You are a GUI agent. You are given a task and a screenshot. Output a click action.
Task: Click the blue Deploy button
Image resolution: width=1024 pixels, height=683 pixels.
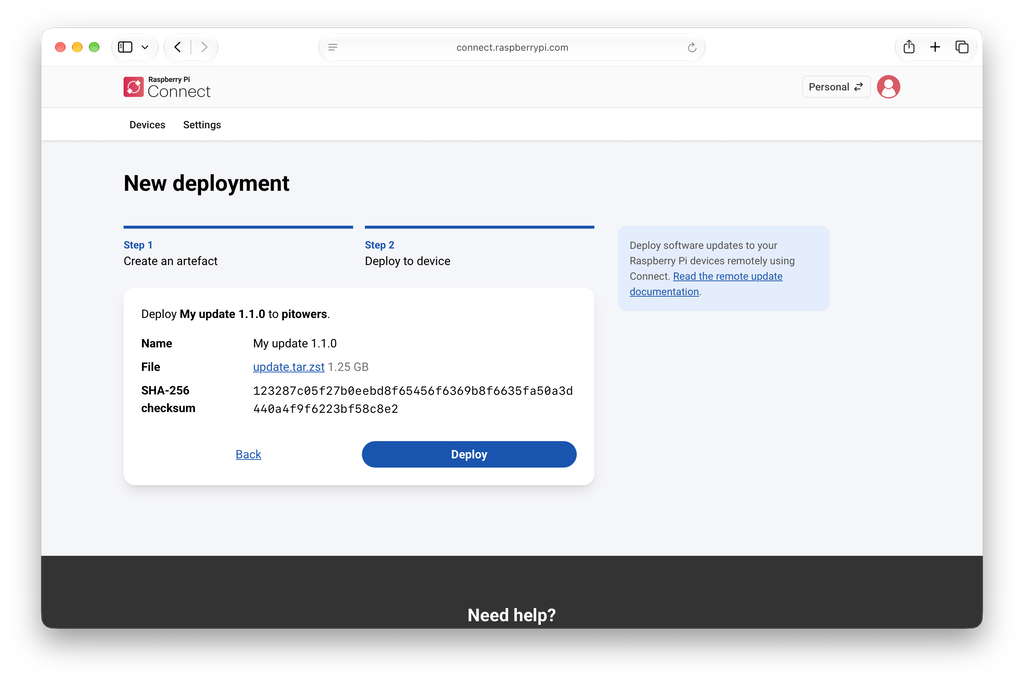click(x=469, y=454)
